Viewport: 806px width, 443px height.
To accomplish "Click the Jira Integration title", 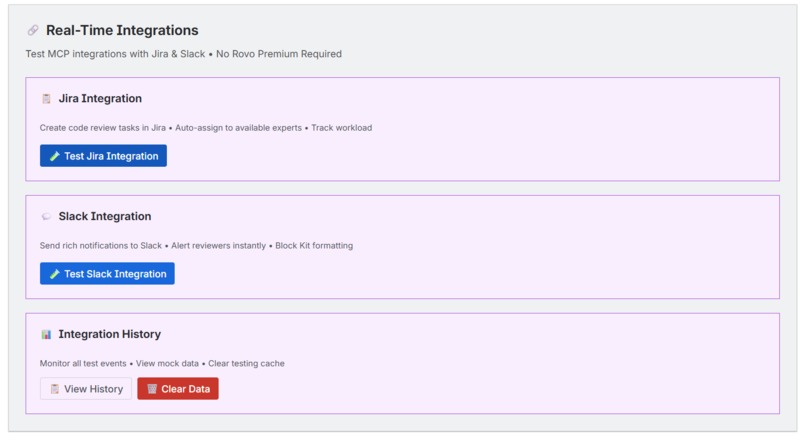I will click(x=100, y=98).
